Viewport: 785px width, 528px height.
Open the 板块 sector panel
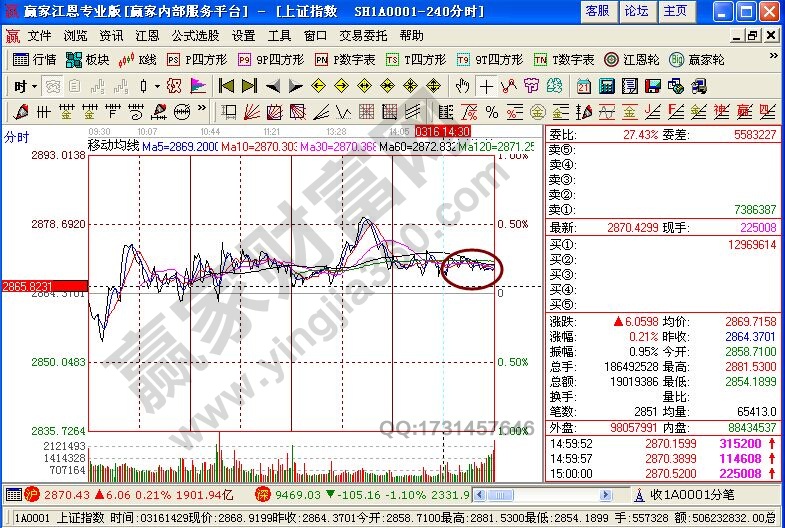pyautogui.click(x=88, y=59)
